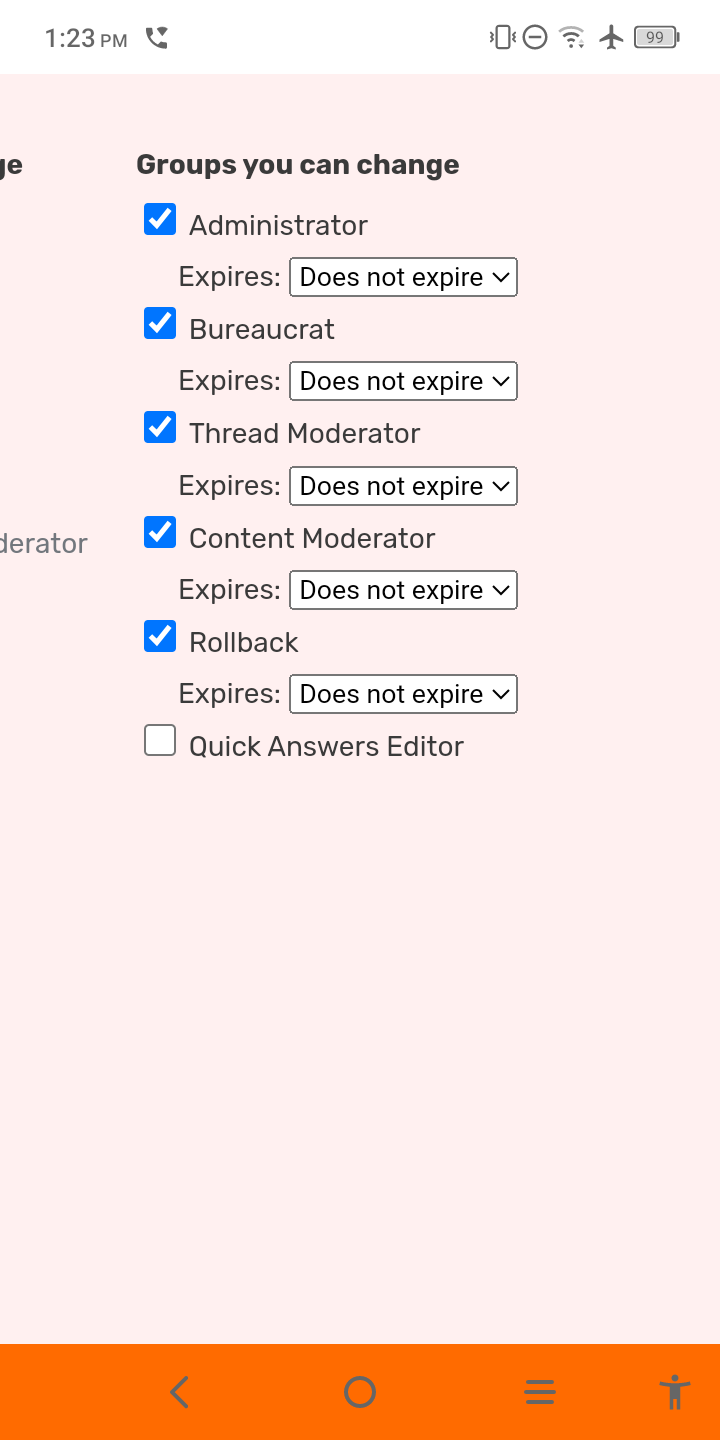Tap the Wi-Fi status icon
Screen dimensions: 720x1440
coord(572,38)
